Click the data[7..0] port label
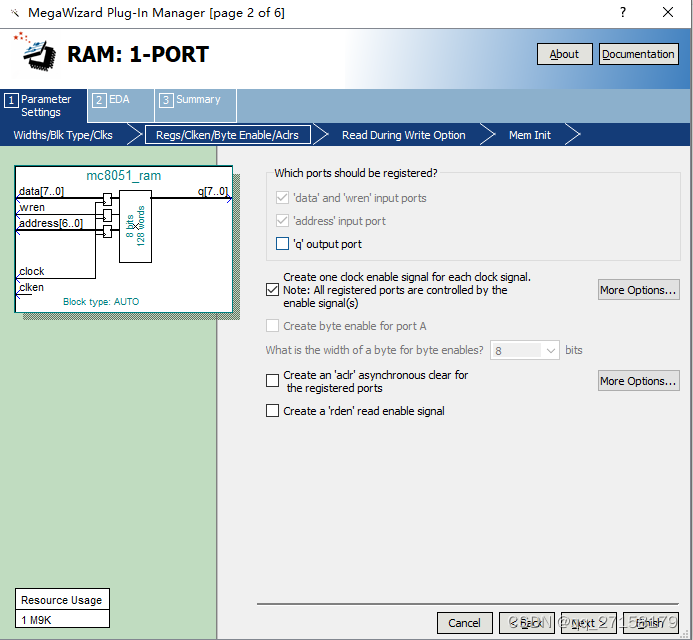 tap(41, 191)
